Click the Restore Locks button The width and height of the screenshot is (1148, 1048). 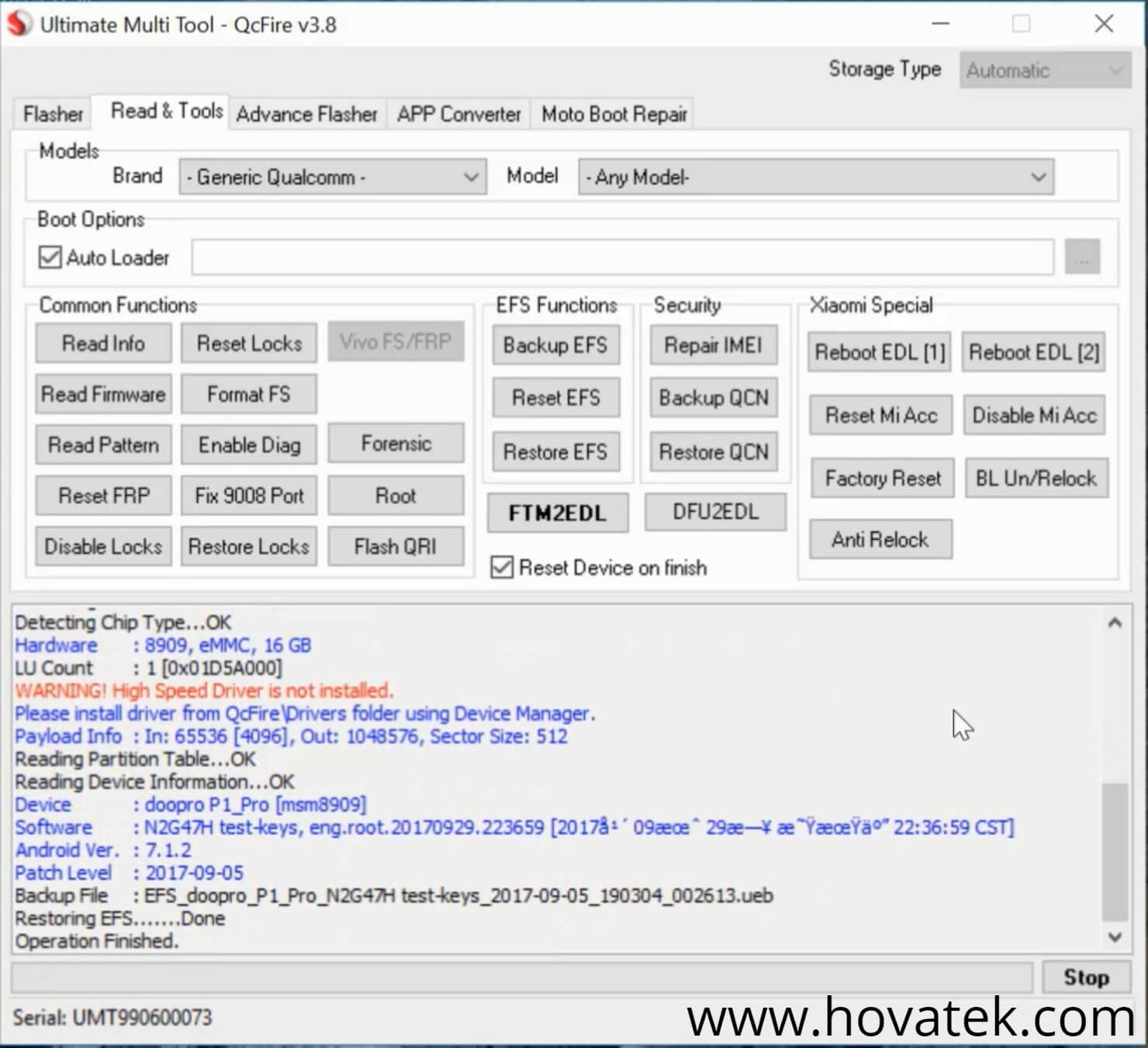(249, 546)
